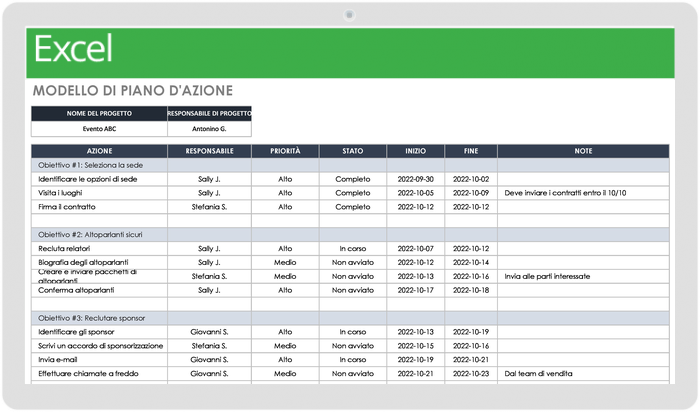The image size is (700, 412).
Task: Click the NOME DEL PROGETTO header cell
Action: pyautogui.click(x=99, y=113)
